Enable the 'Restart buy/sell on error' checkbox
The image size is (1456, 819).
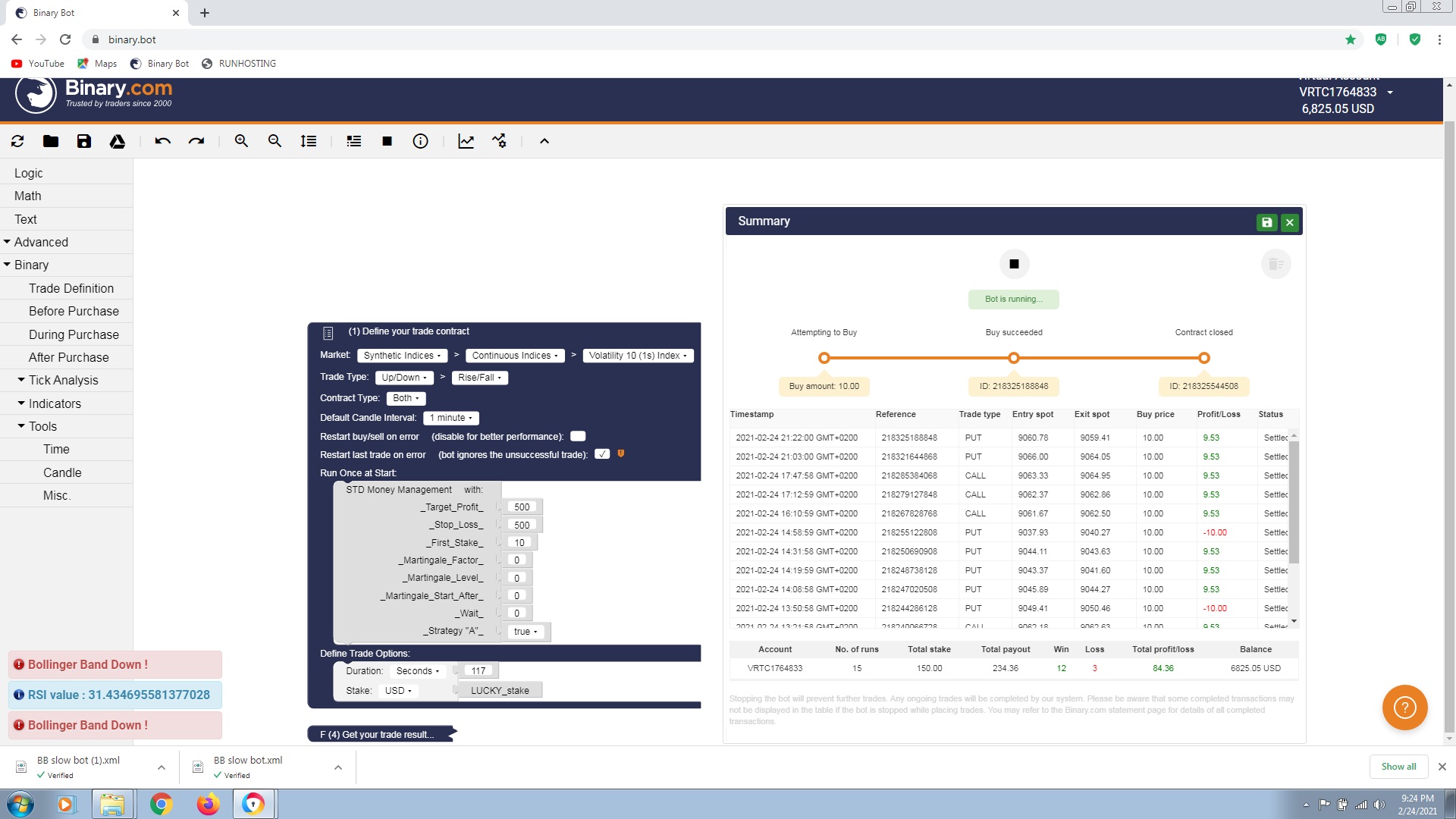click(x=578, y=436)
